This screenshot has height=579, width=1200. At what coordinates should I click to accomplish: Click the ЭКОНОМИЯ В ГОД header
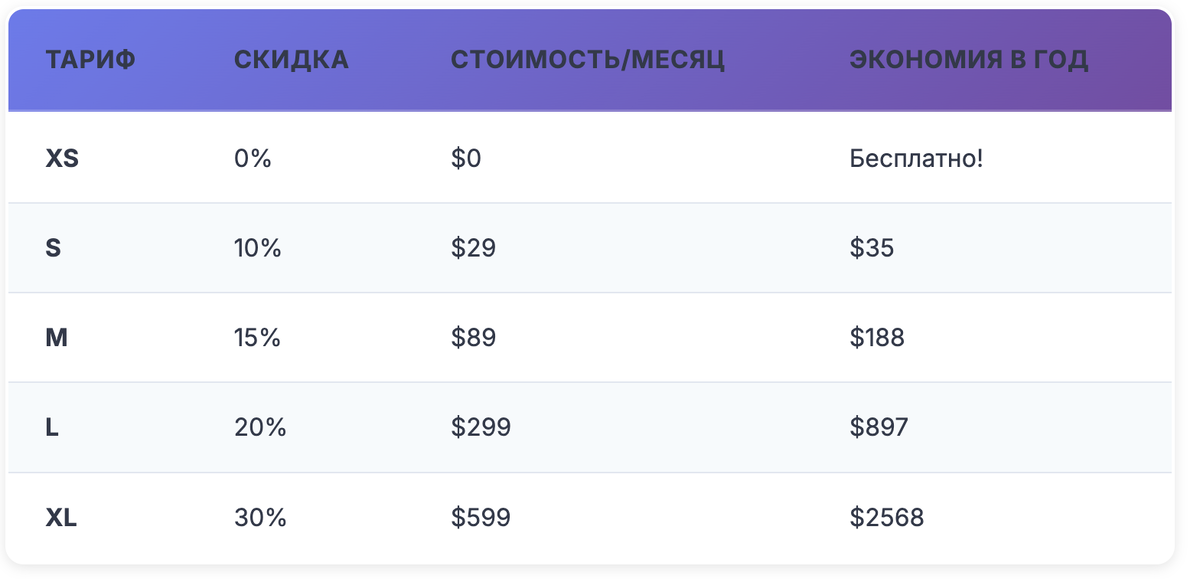(968, 60)
